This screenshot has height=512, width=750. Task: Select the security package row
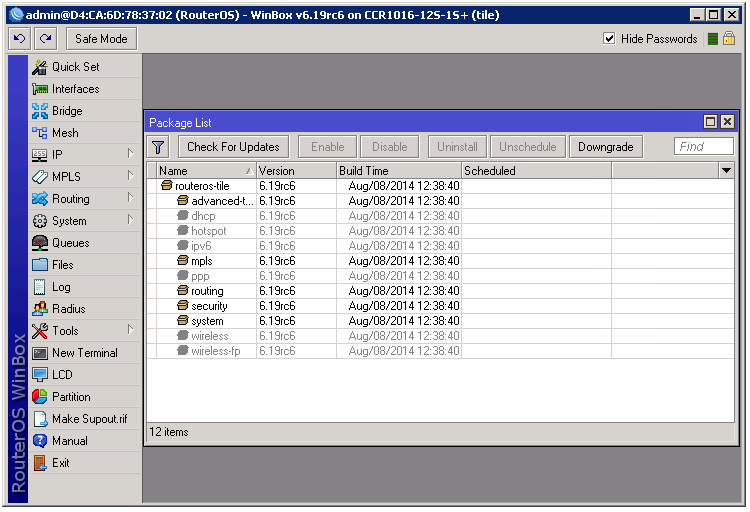[441, 306]
